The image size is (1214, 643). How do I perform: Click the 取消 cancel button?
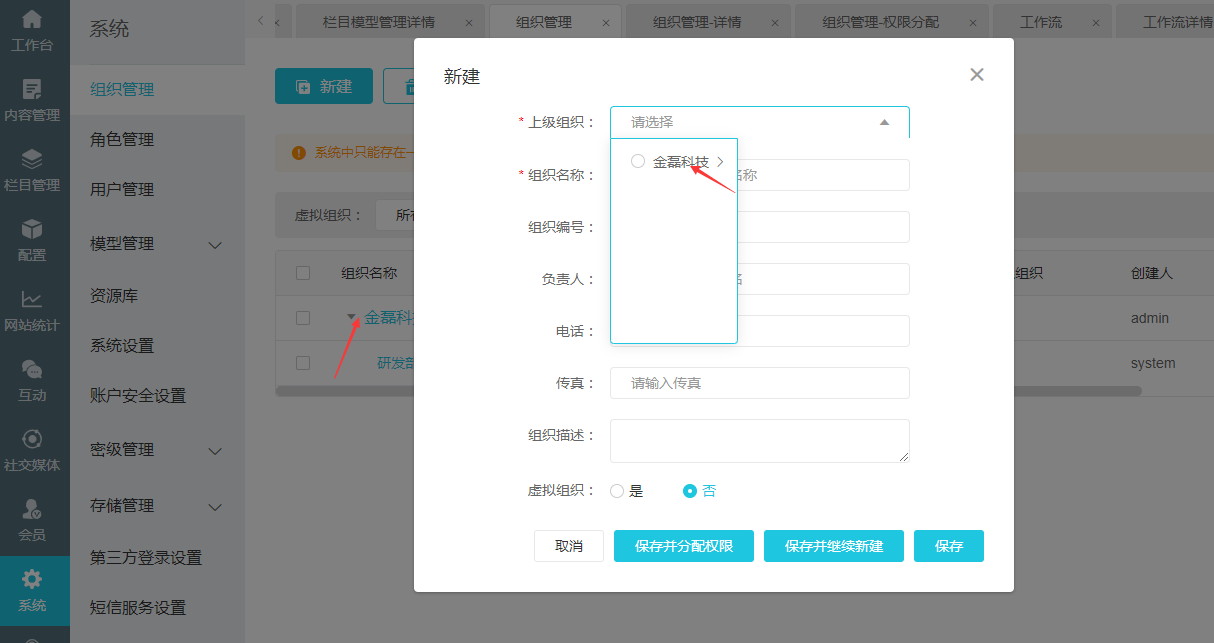(569, 546)
